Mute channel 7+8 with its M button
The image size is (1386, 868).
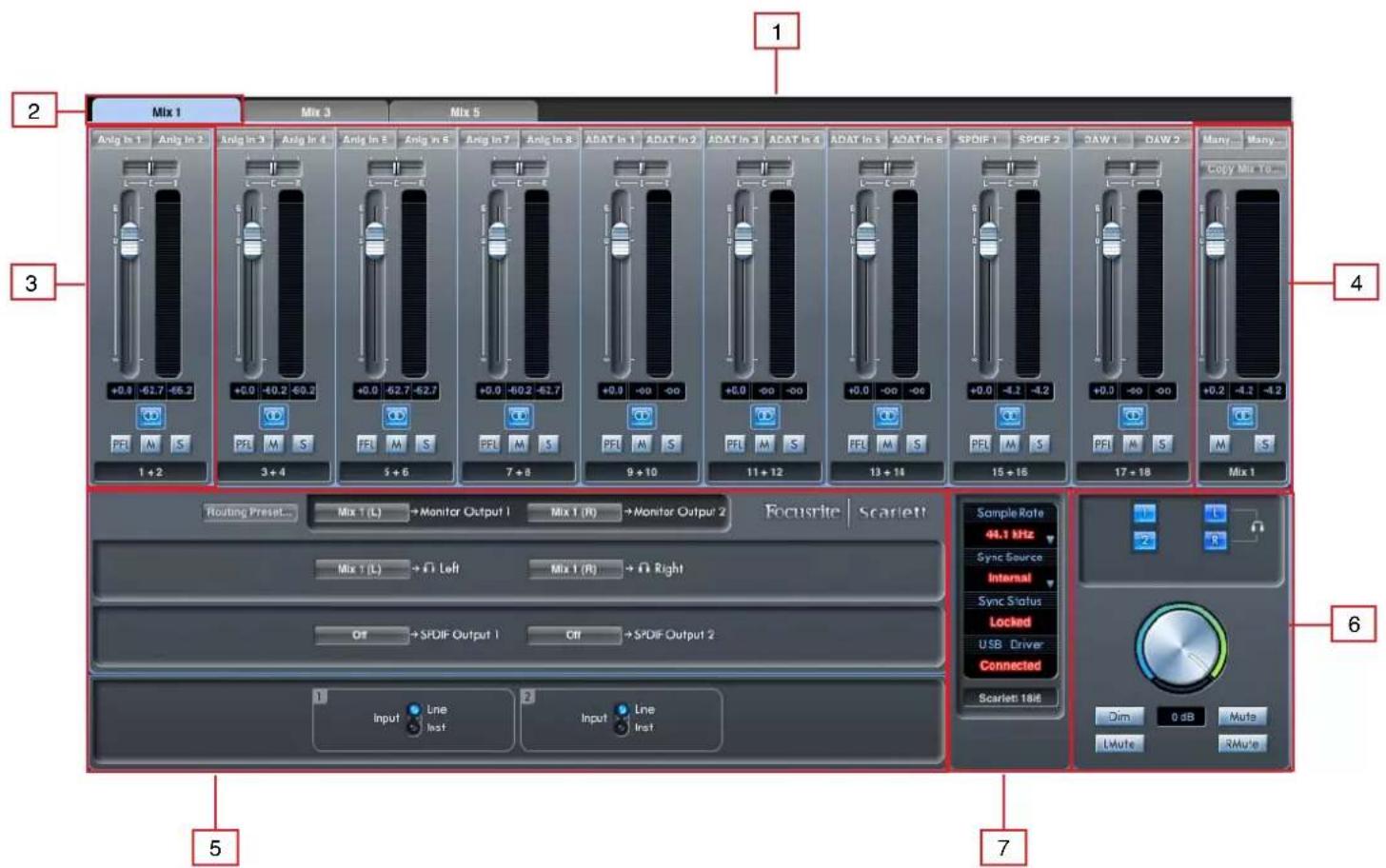[x=519, y=444]
